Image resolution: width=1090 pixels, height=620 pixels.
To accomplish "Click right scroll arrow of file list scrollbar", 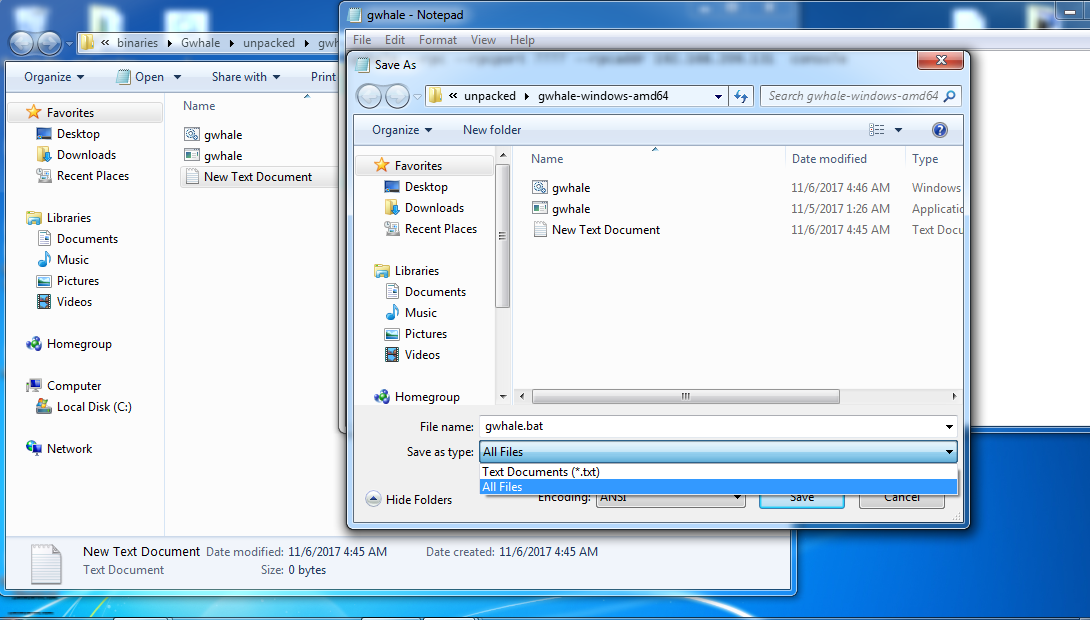I will pyautogui.click(x=954, y=396).
